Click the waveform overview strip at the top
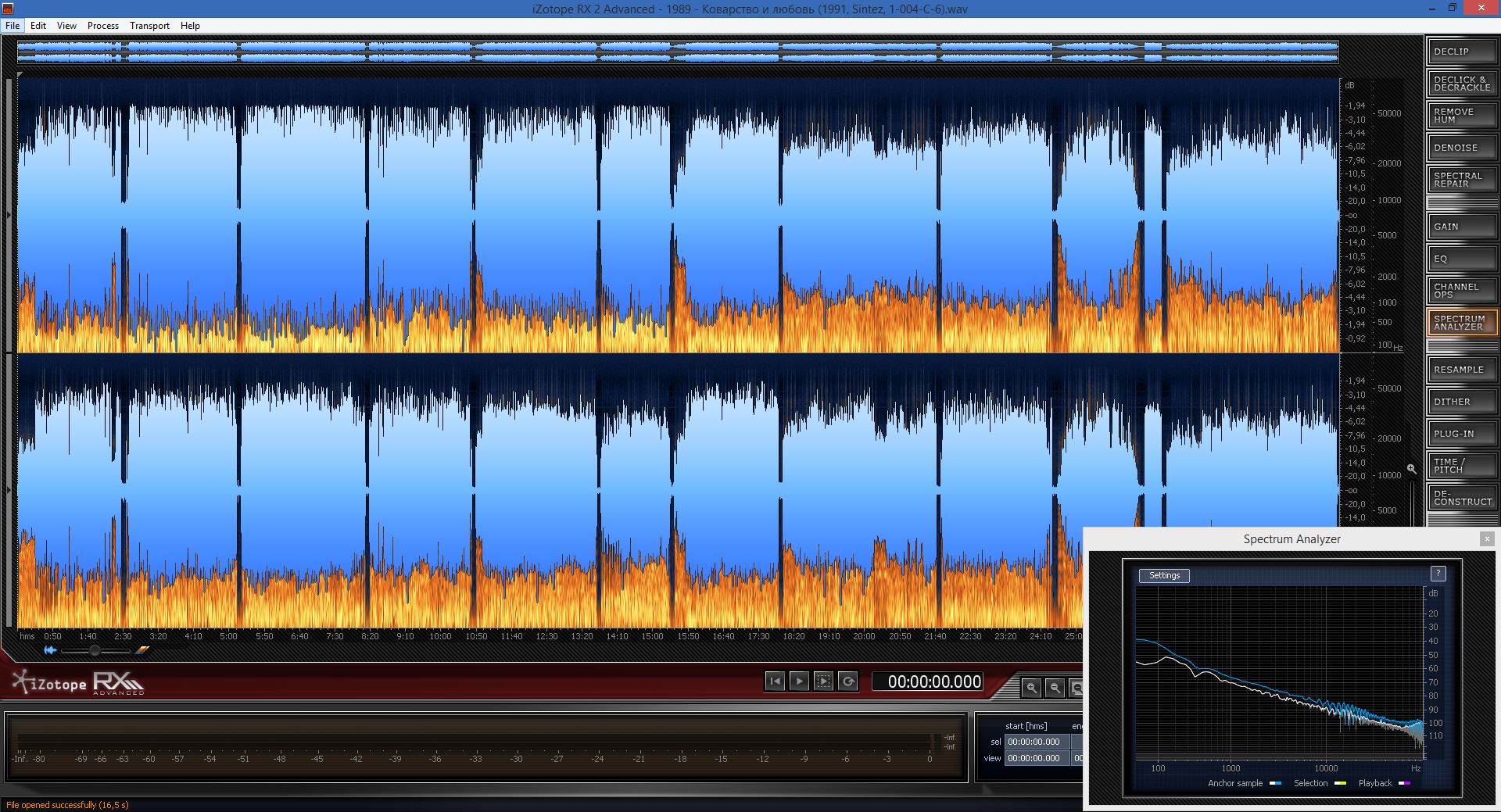Viewport: 1501px width, 812px height. (678, 52)
